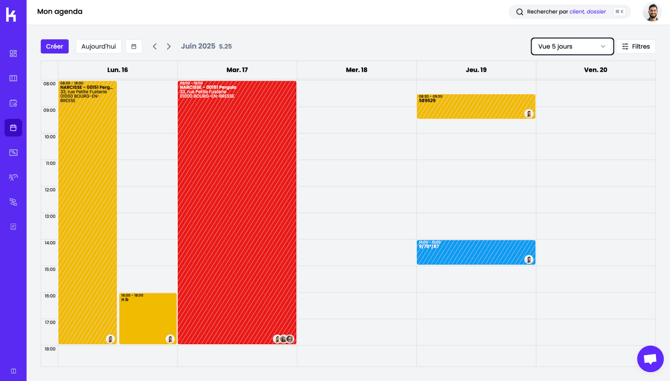Image resolution: width=670 pixels, height=381 pixels.
Task: Open the chat support bubble
Action: click(x=650, y=359)
